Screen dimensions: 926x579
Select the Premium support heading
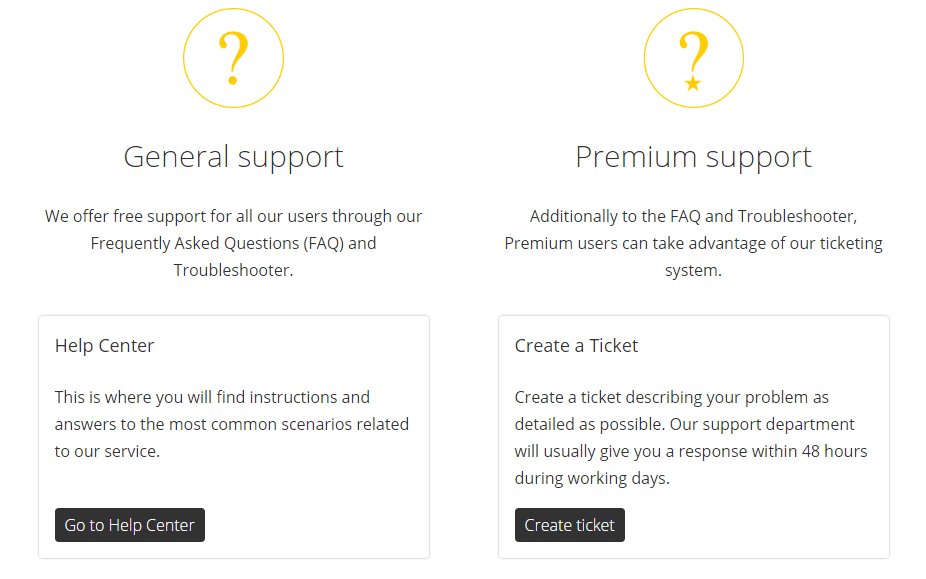coord(693,157)
